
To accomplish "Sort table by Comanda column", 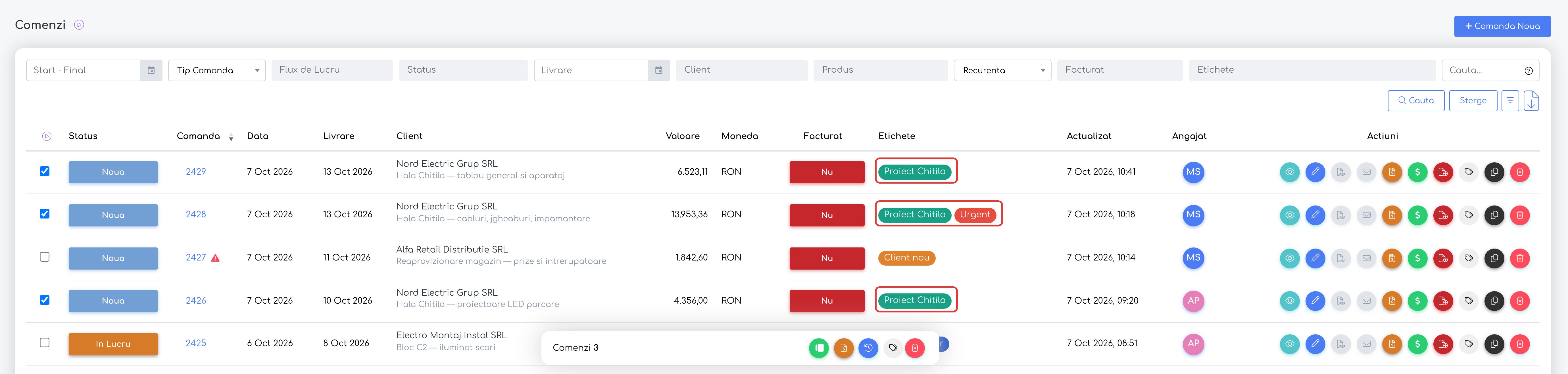I will (205, 136).
